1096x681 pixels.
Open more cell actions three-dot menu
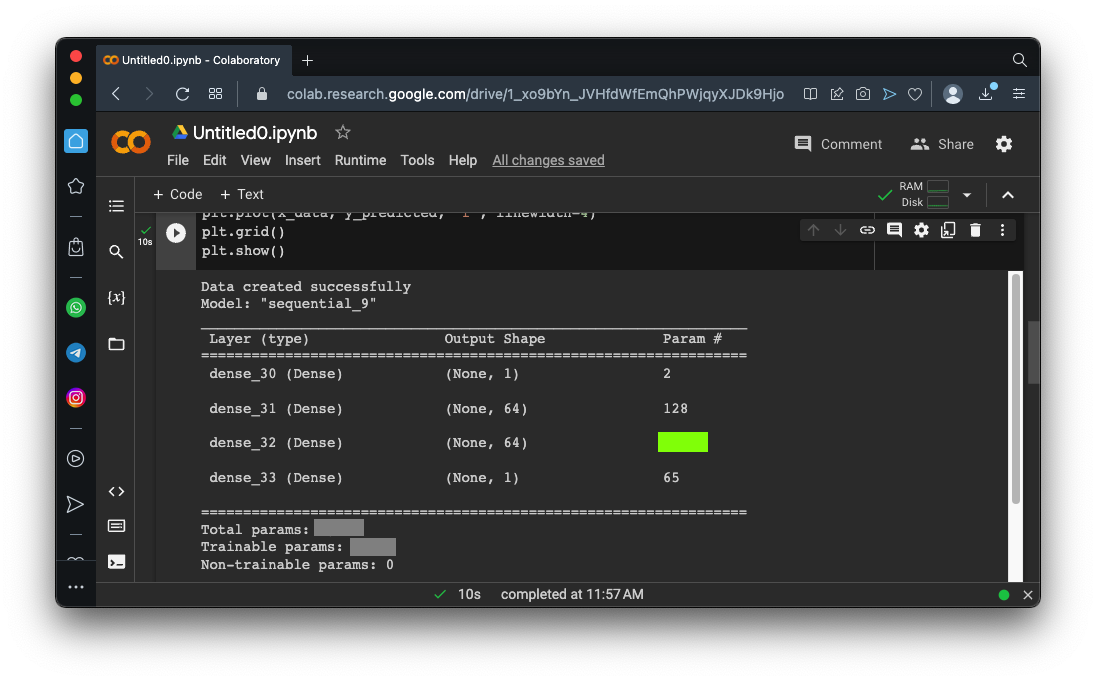tap(1002, 230)
